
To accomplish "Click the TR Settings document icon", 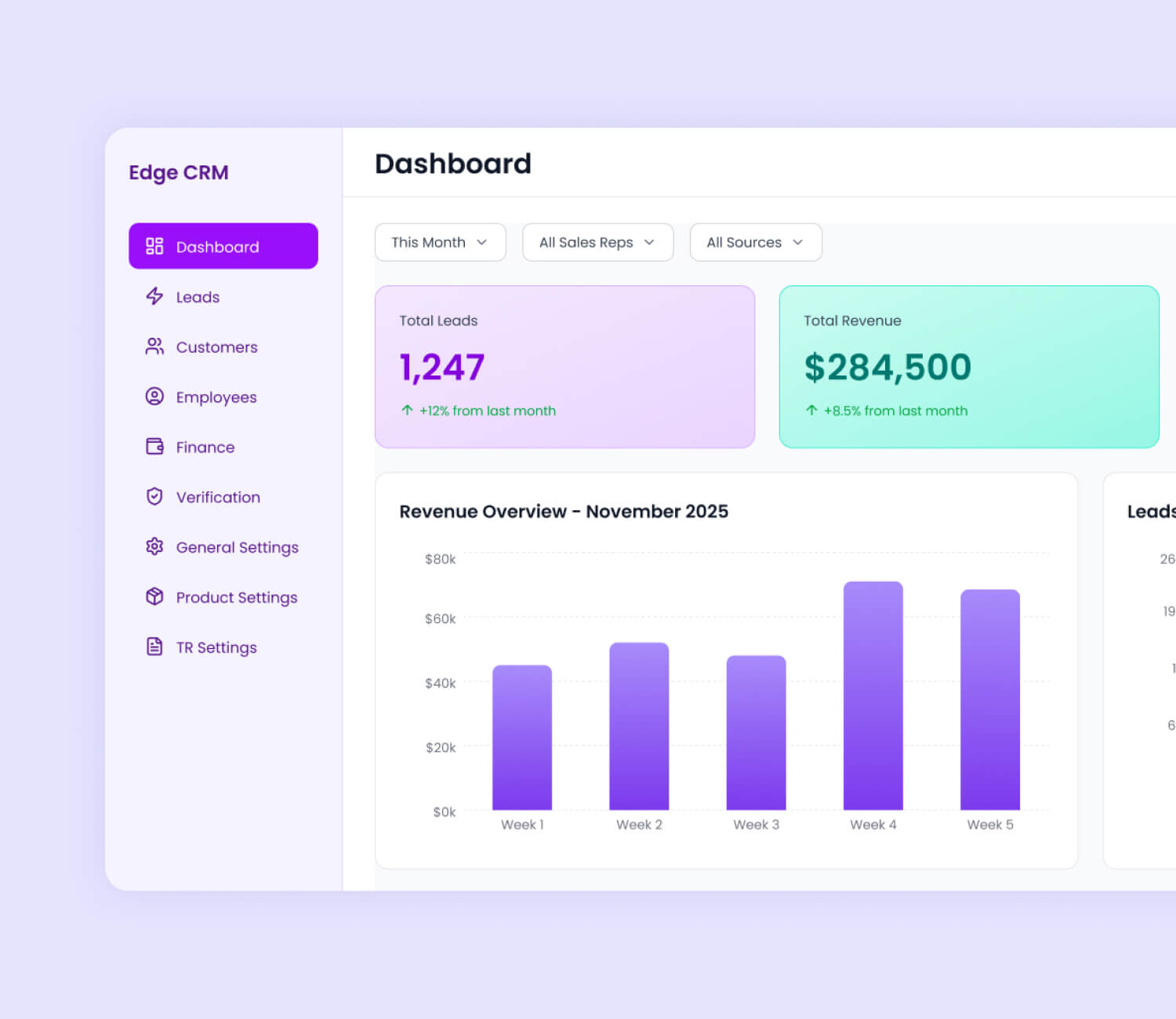I will pos(154,647).
